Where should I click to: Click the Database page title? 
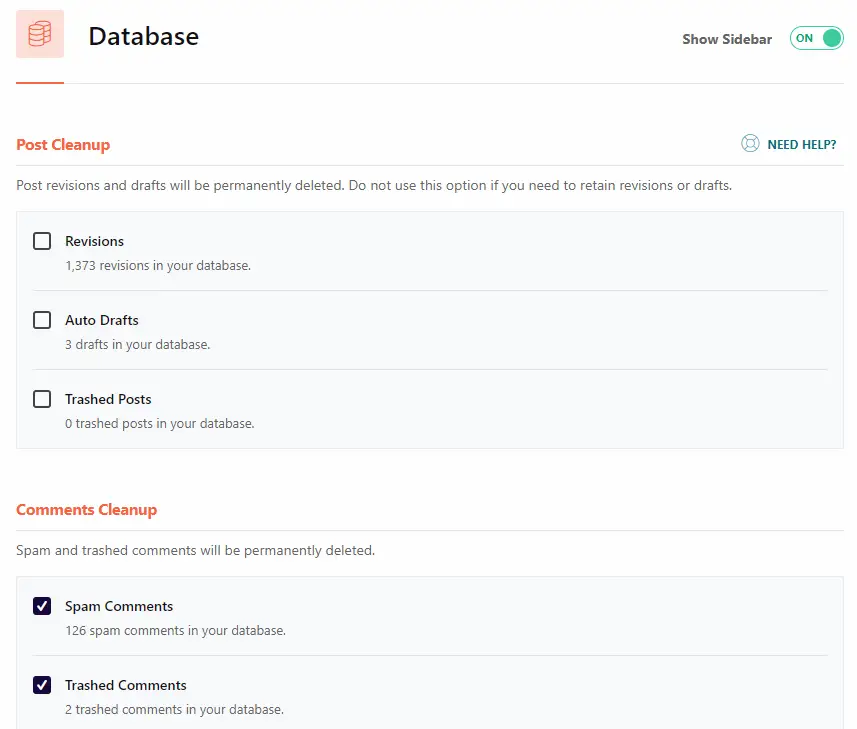[144, 37]
